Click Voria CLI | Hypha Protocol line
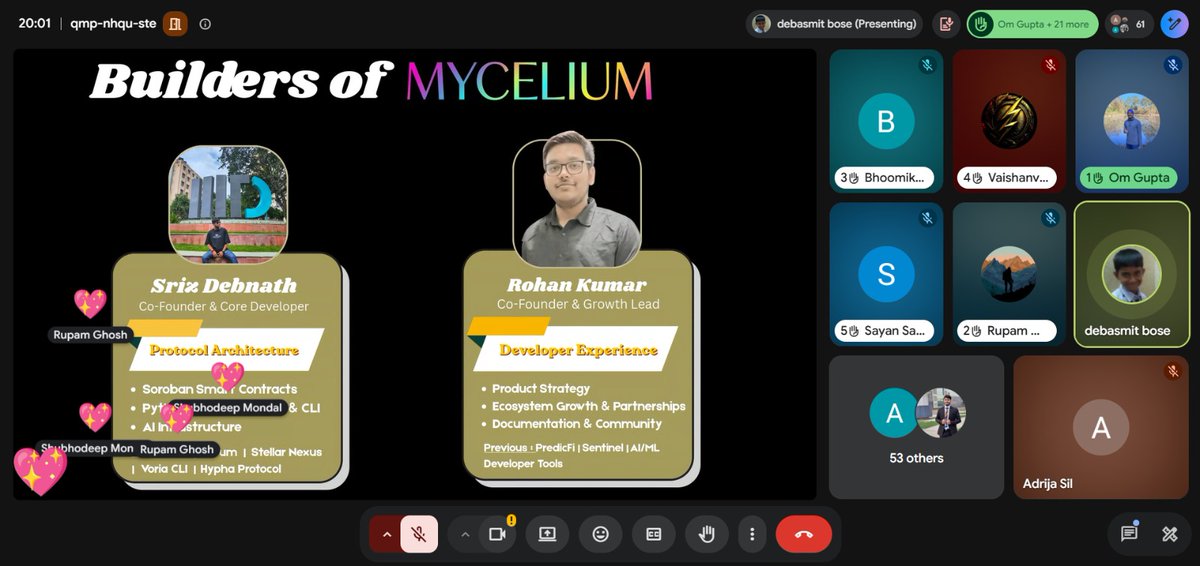This screenshot has height=566, width=1200. click(x=206, y=469)
